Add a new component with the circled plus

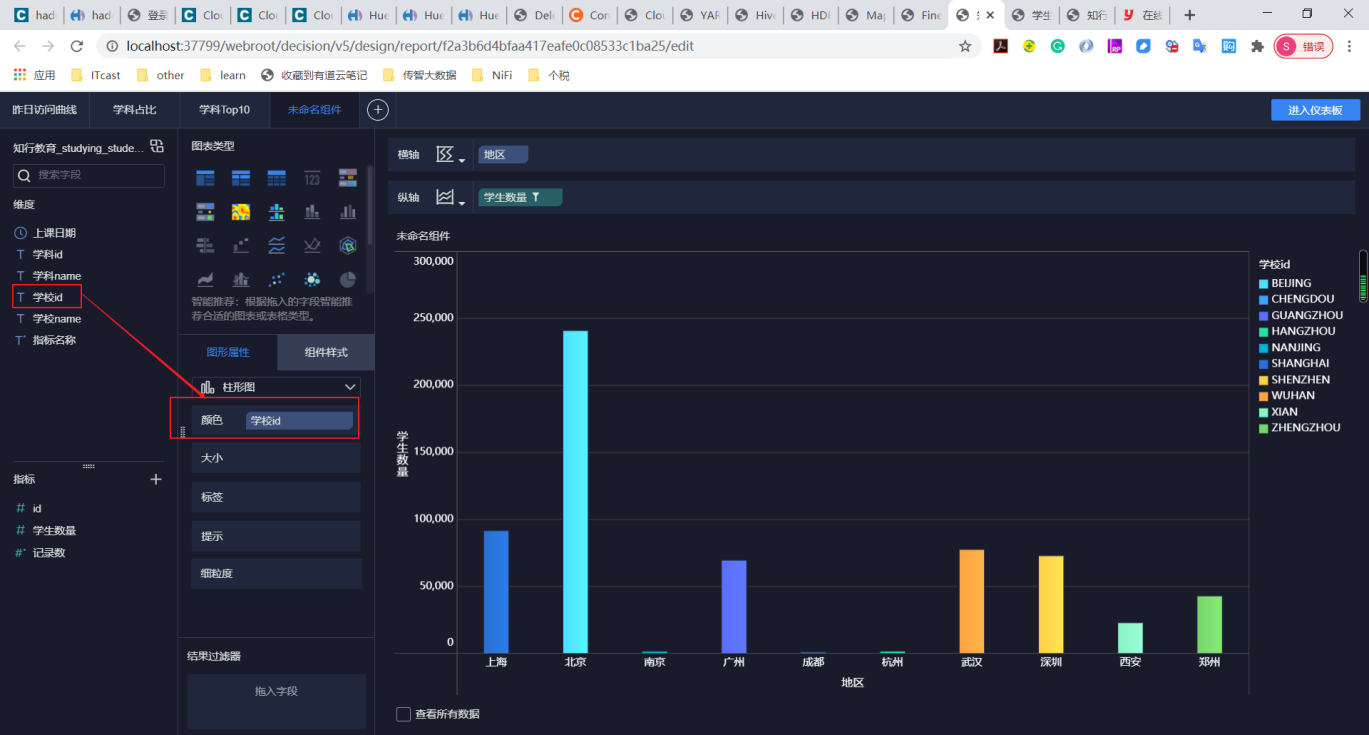coord(377,110)
